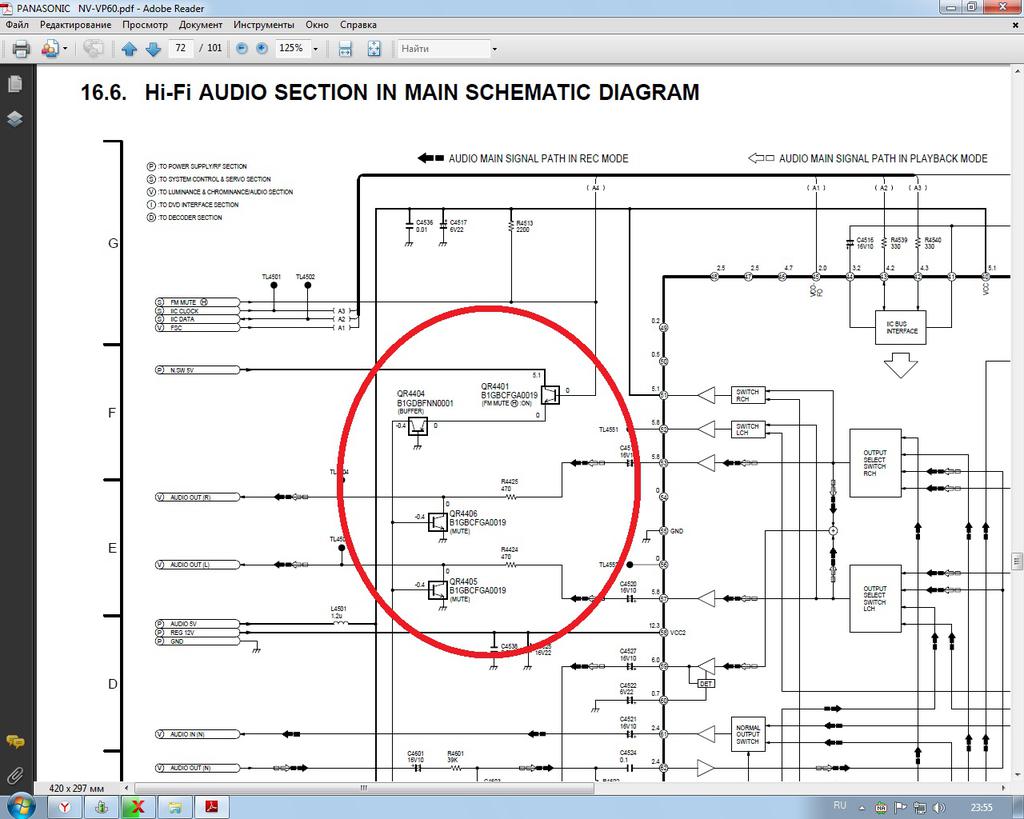1024x819 pixels.
Task: Click the fit width scrolling icon
Action: click(345, 48)
